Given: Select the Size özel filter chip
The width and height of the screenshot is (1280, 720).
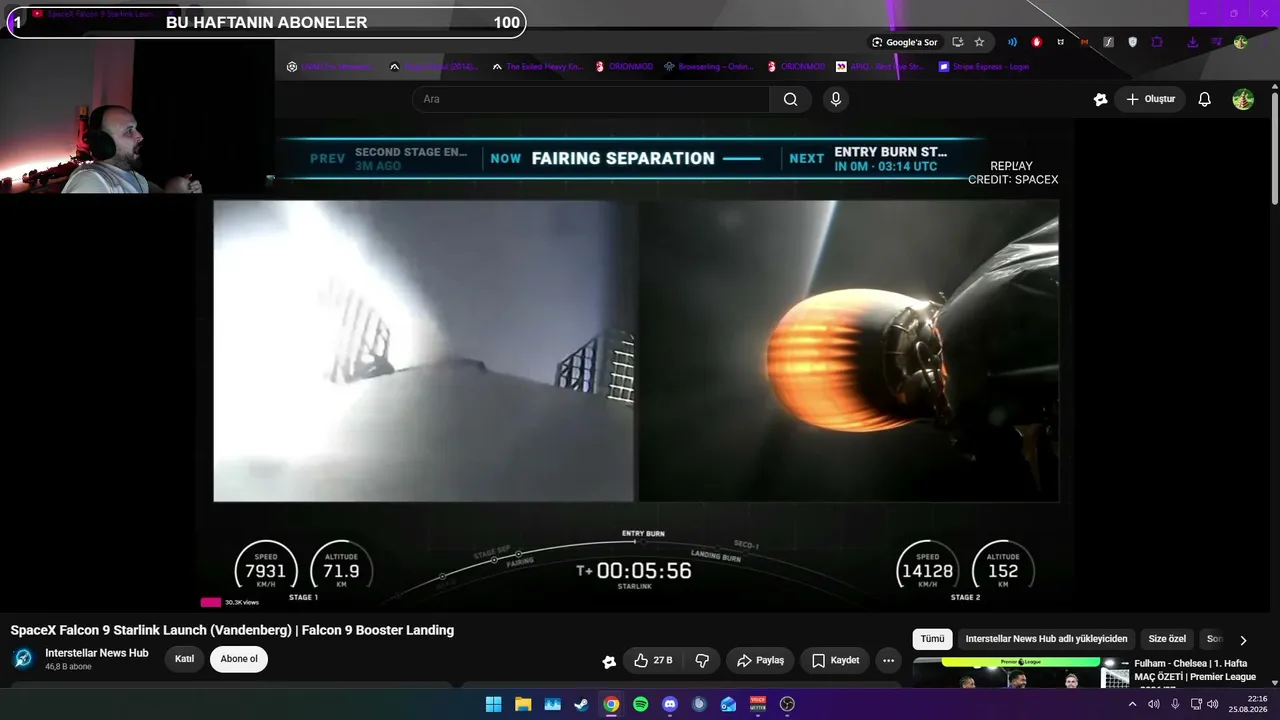Looking at the screenshot, I should [1167, 639].
